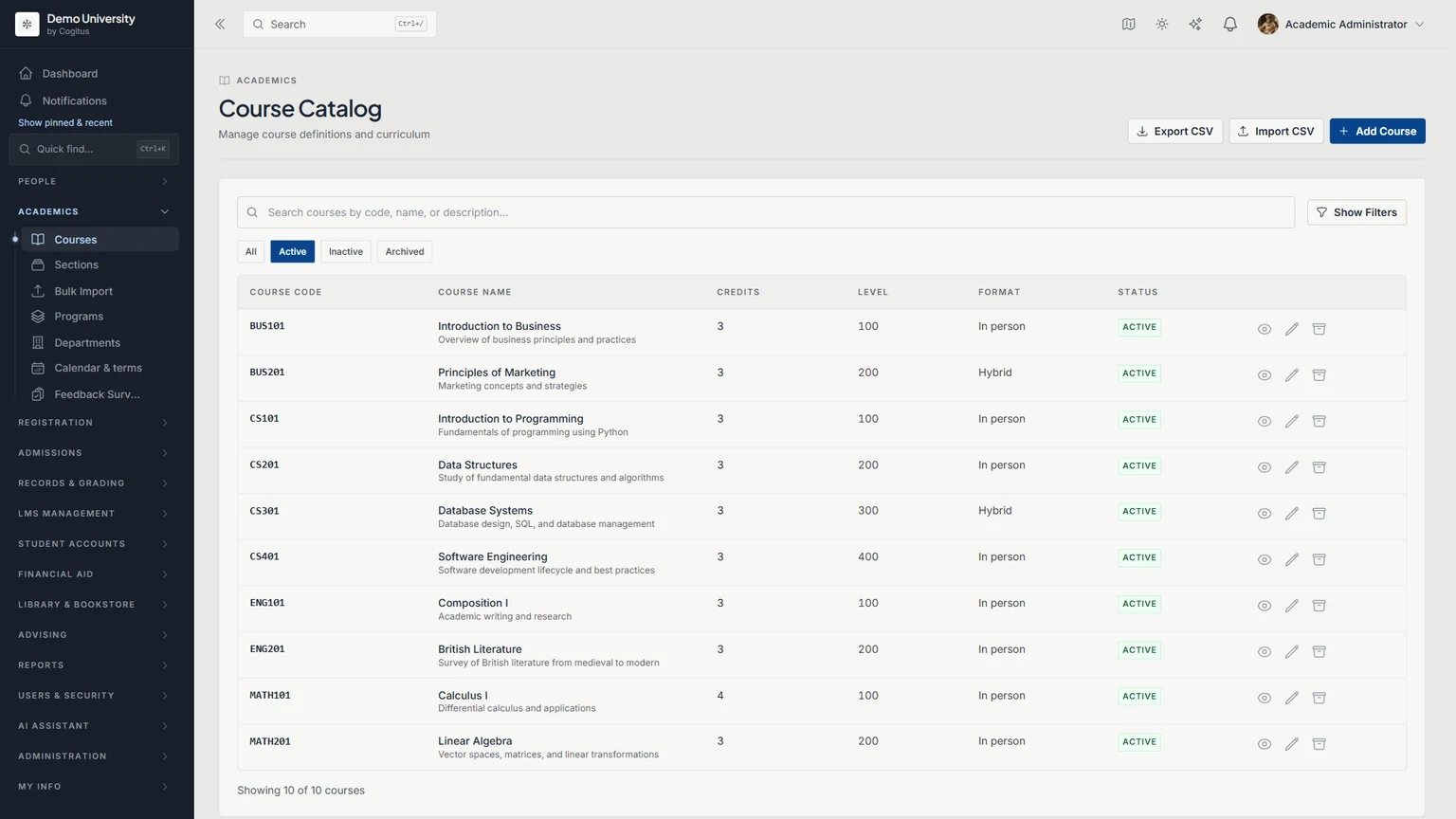Screen dimensions: 1456x819
Task: Select the All filter tab
Action: pos(251,251)
